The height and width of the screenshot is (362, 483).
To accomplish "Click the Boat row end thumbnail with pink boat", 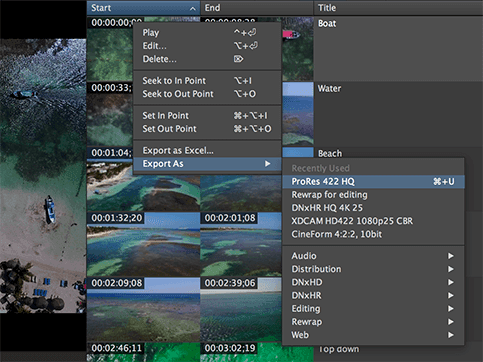I will 298,48.
